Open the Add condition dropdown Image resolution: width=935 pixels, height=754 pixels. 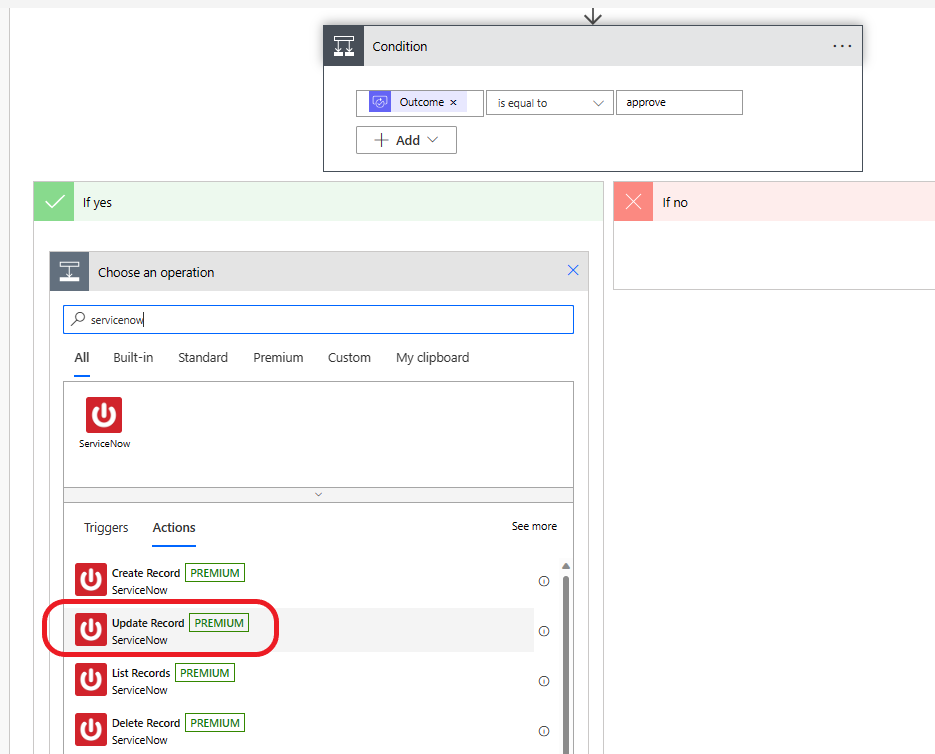406,140
